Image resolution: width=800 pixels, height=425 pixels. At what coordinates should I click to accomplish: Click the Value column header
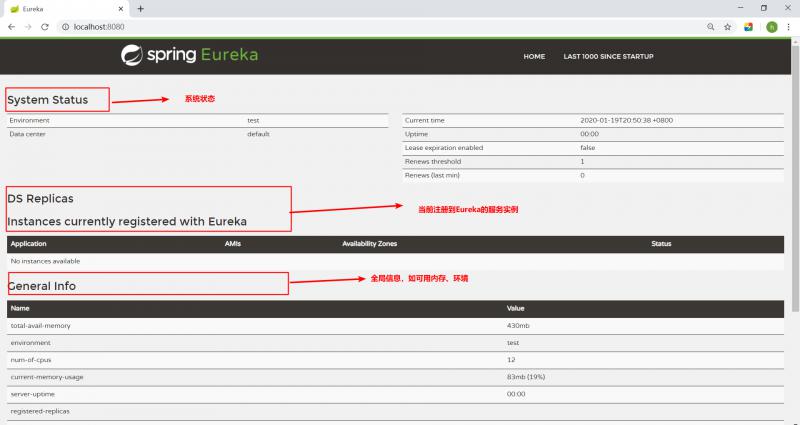coord(515,308)
